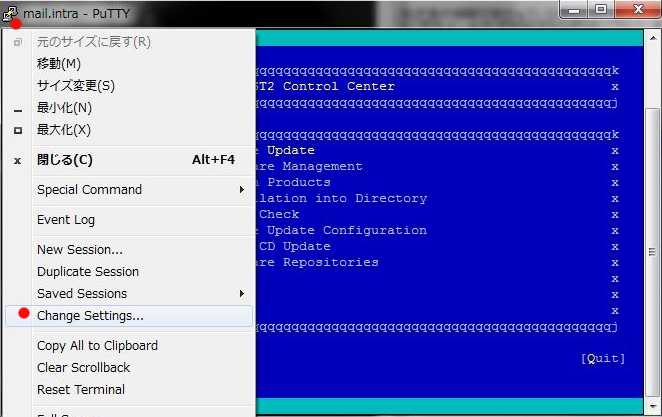Click the PuTTY window minimize button

575,10
